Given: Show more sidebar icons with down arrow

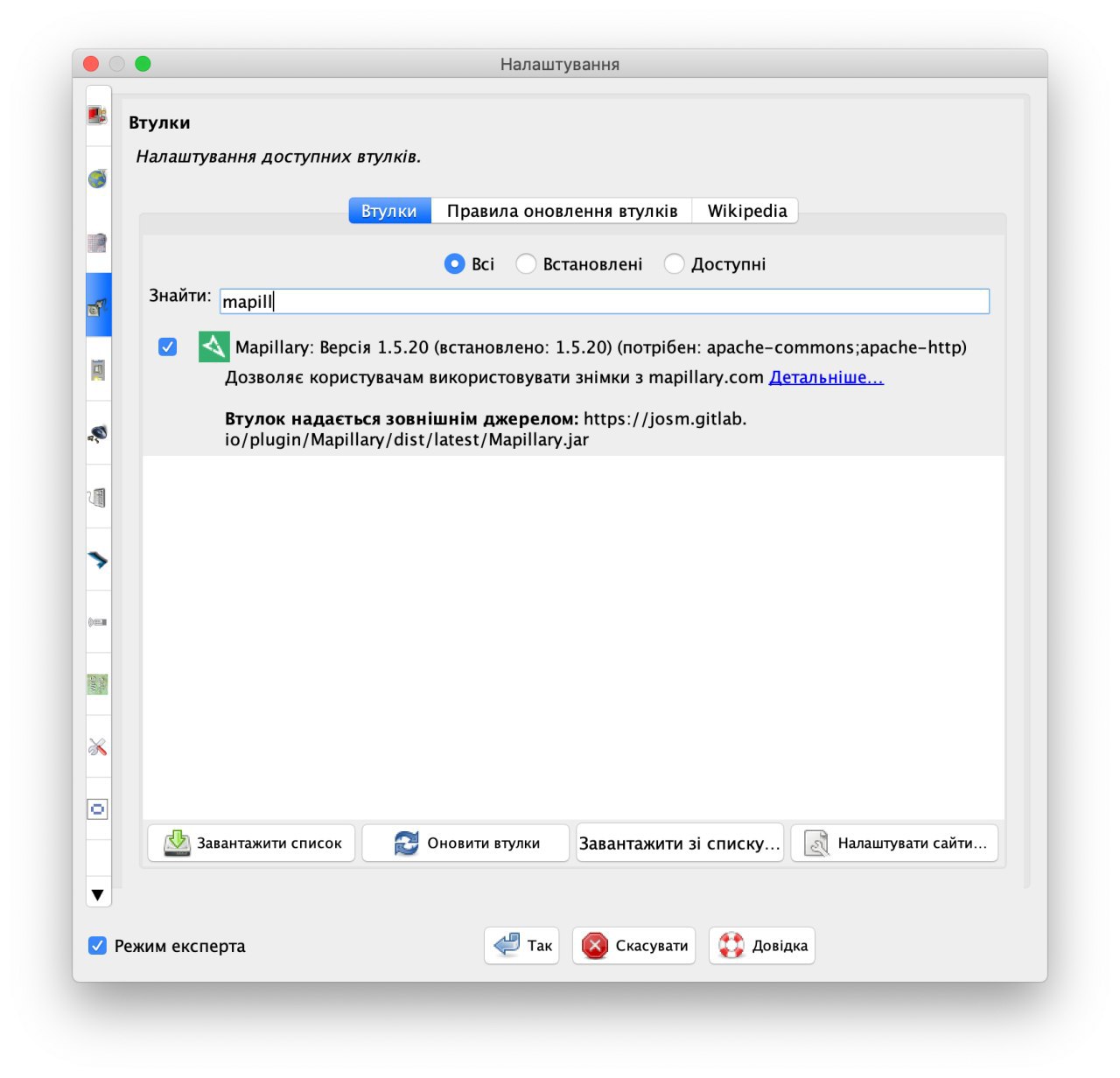Looking at the screenshot, I should coord(97,895).
